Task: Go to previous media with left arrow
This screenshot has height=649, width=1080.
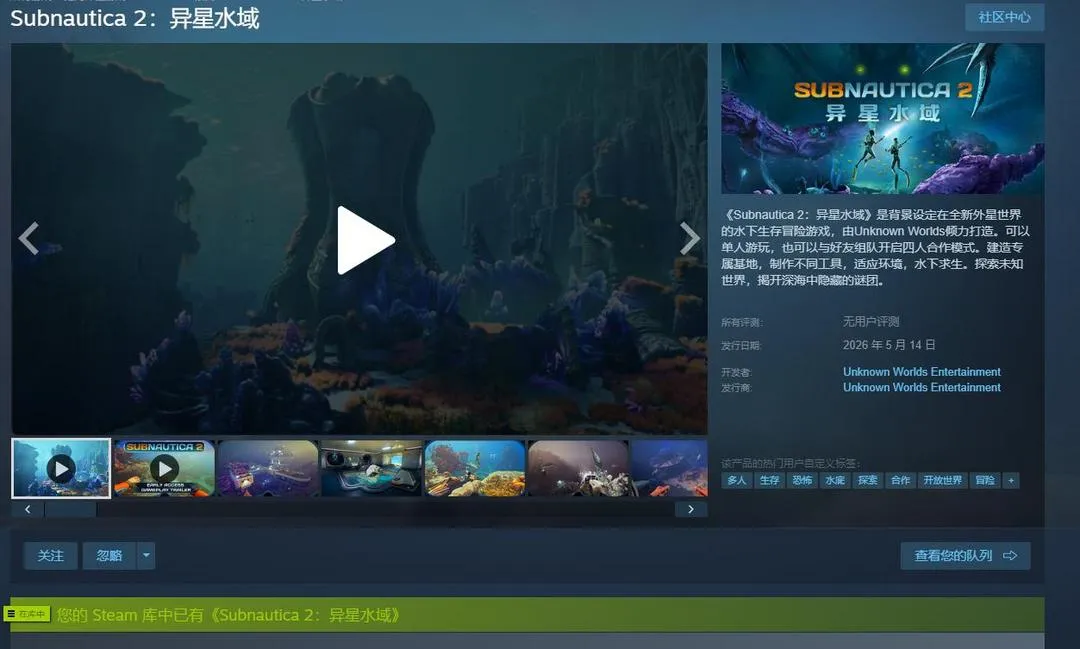Action: click(29, 239)
